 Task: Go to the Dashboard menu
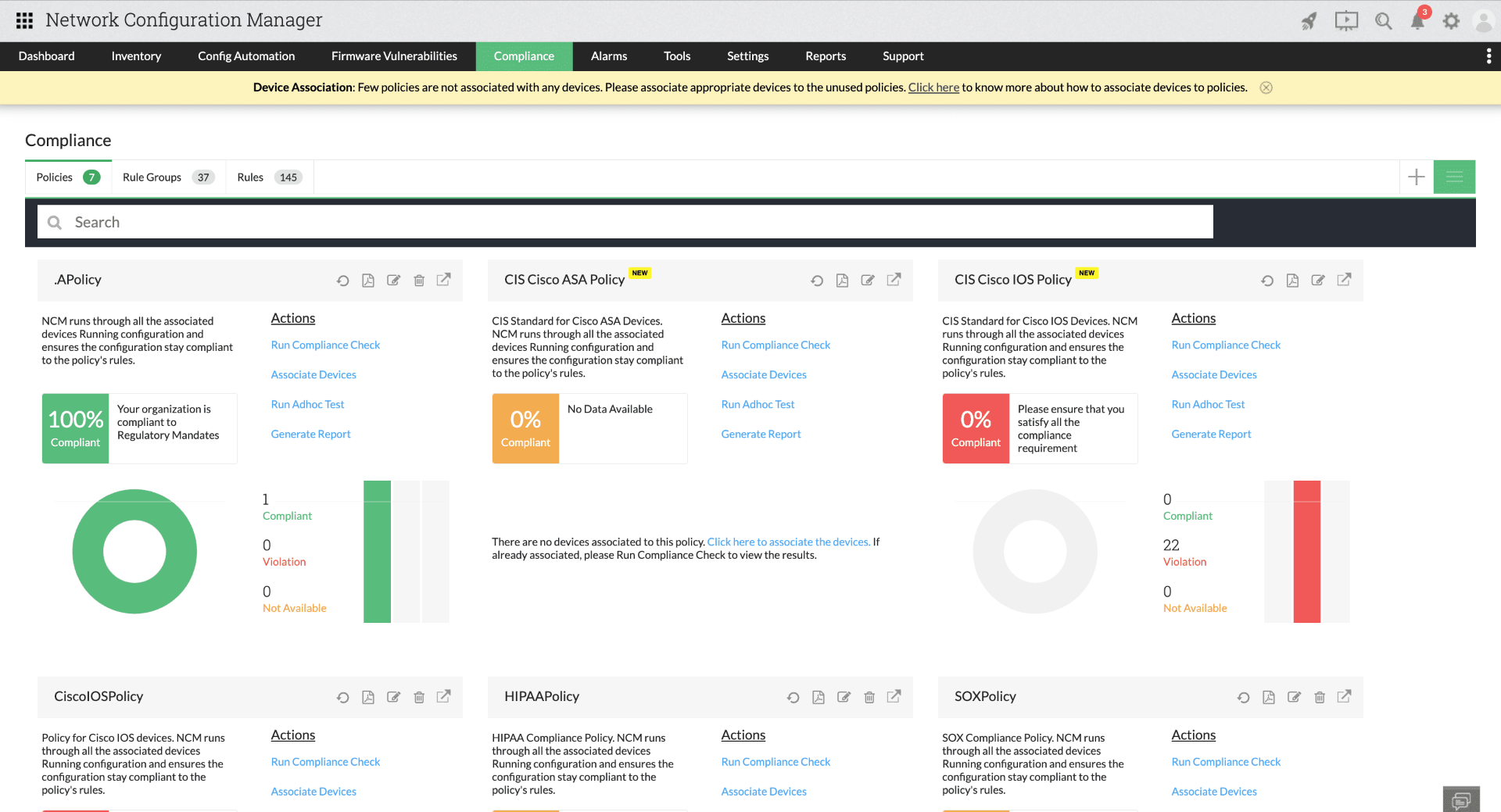tap(47, 56)
